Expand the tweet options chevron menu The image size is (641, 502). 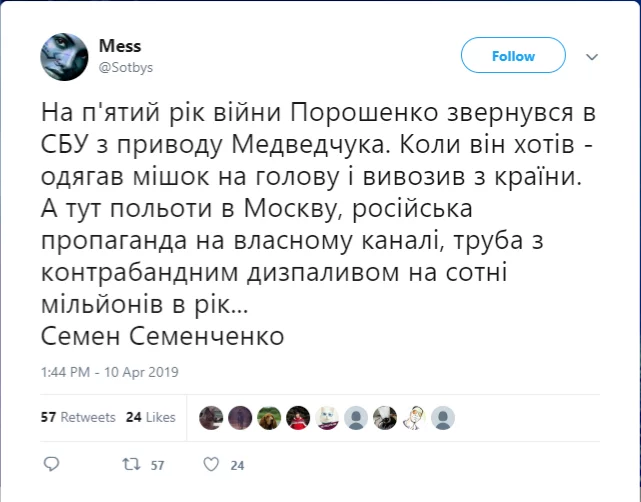591,57
